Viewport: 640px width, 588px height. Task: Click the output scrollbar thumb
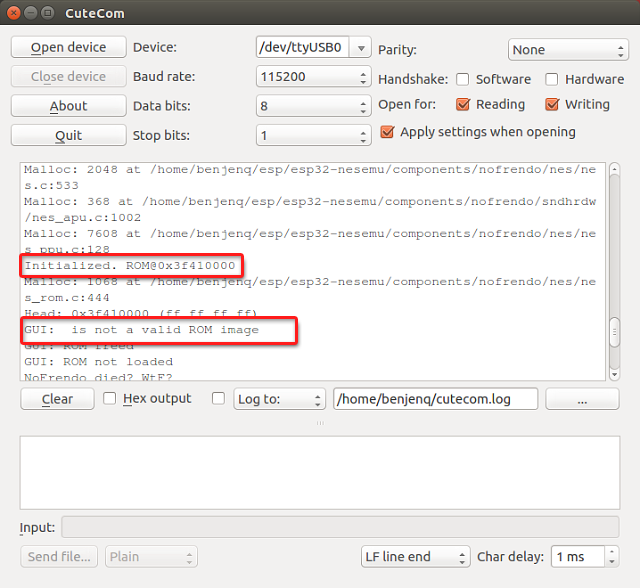[x=614, y=332]
